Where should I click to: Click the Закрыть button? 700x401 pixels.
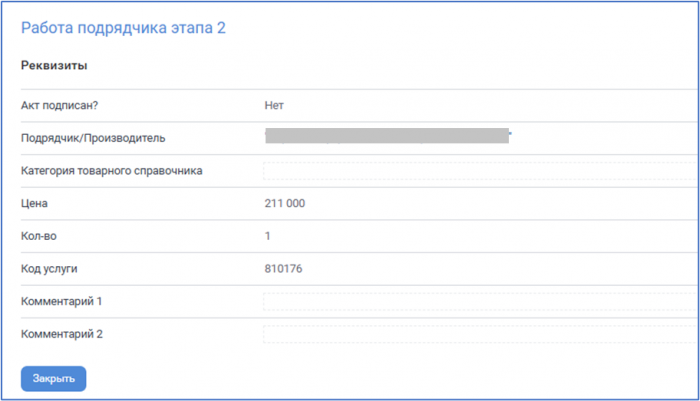(x=53, y=379)
